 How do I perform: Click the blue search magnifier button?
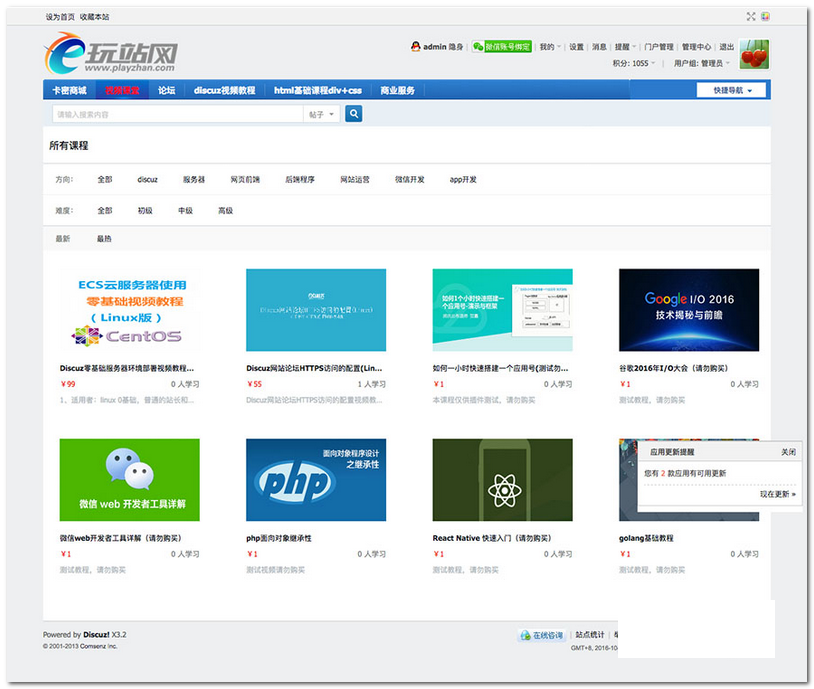tap(354, 113)
